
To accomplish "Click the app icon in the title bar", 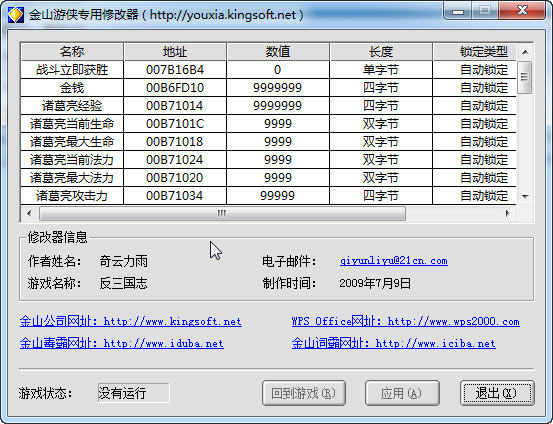I will (x=16, y=15).
